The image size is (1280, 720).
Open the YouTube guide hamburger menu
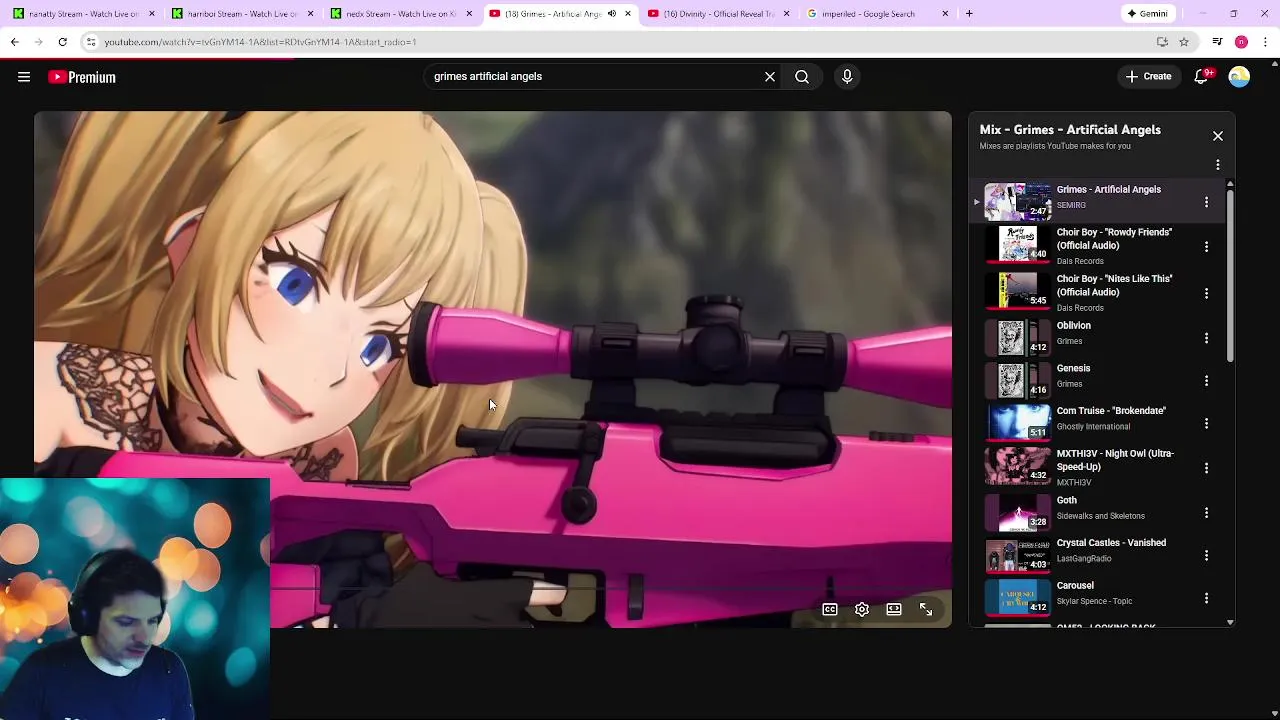click(x=24, y=77)
